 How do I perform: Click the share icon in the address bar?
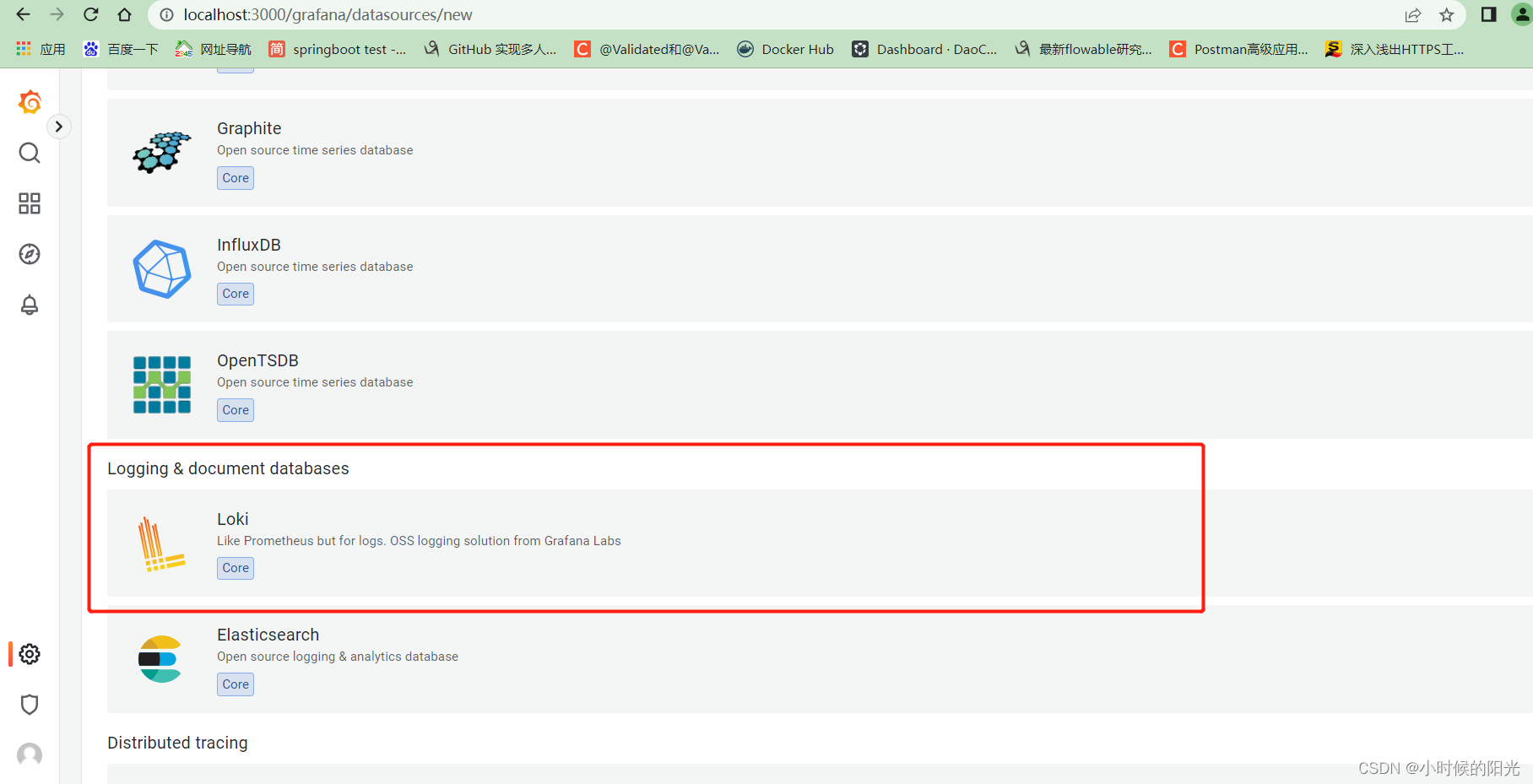coord(1413,14)
